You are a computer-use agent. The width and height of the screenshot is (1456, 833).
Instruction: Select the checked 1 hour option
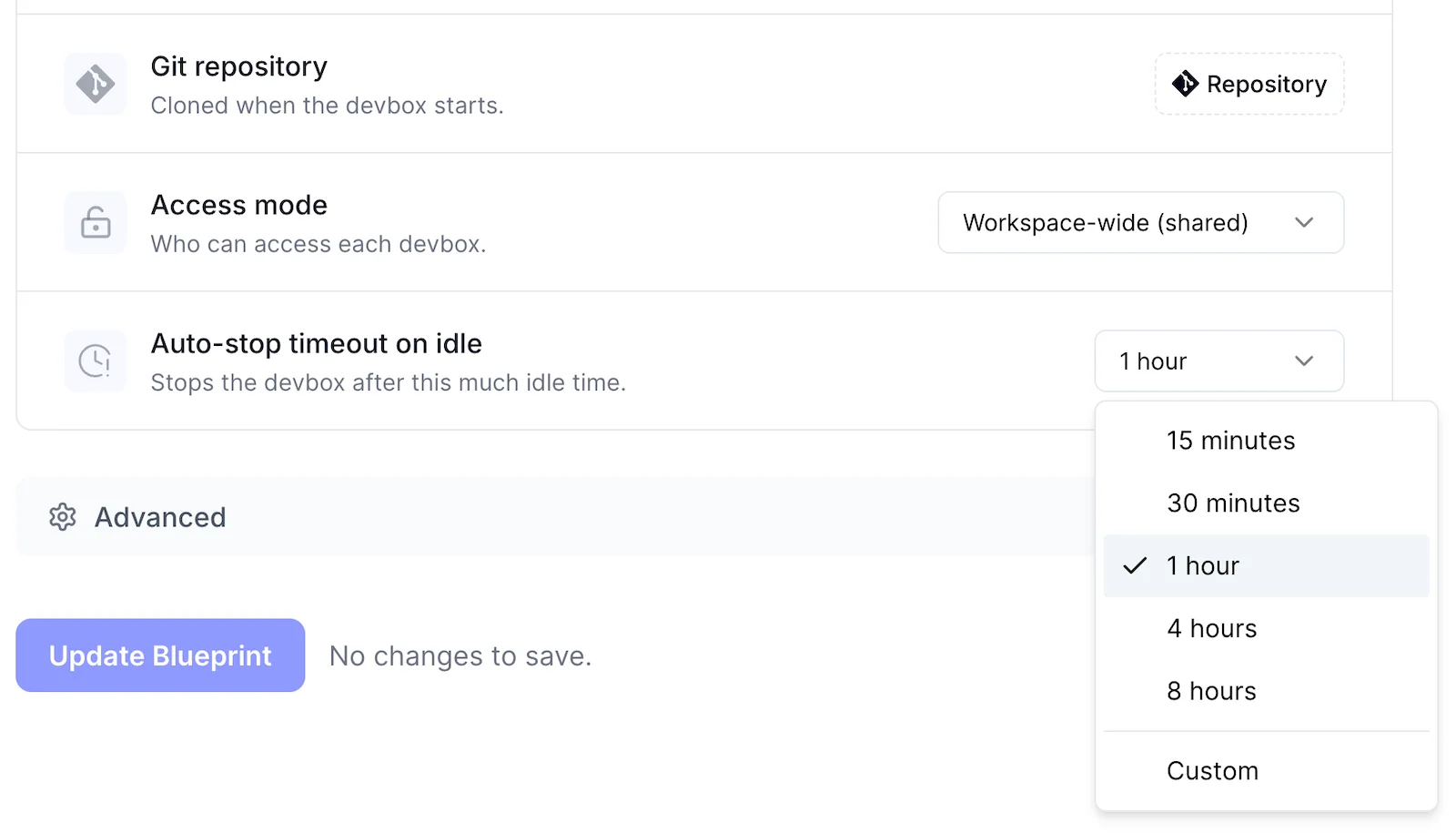coord(1266,566)
